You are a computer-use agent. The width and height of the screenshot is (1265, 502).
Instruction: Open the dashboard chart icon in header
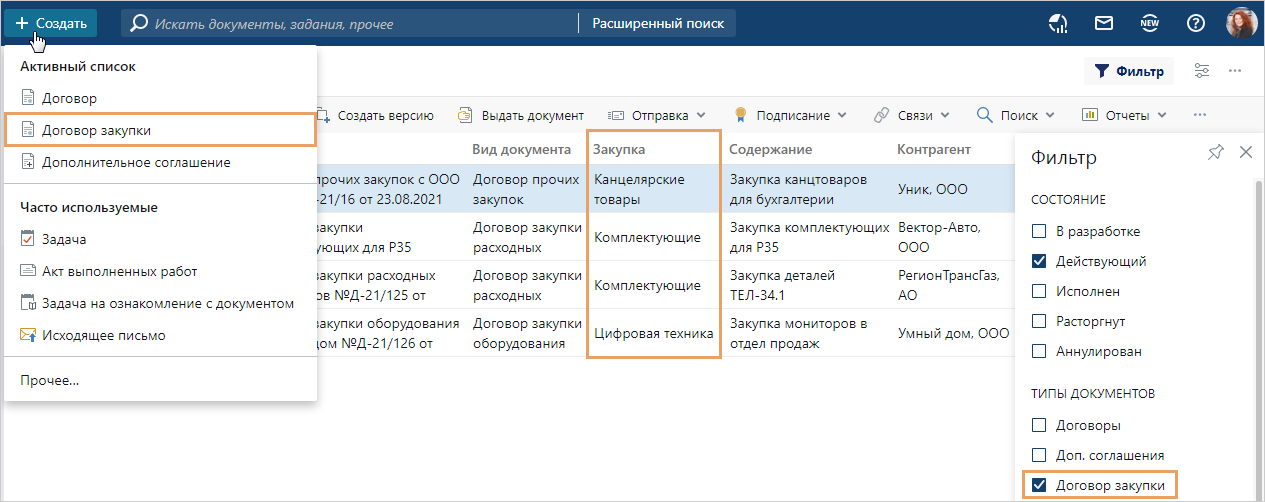pos(1059,23)
